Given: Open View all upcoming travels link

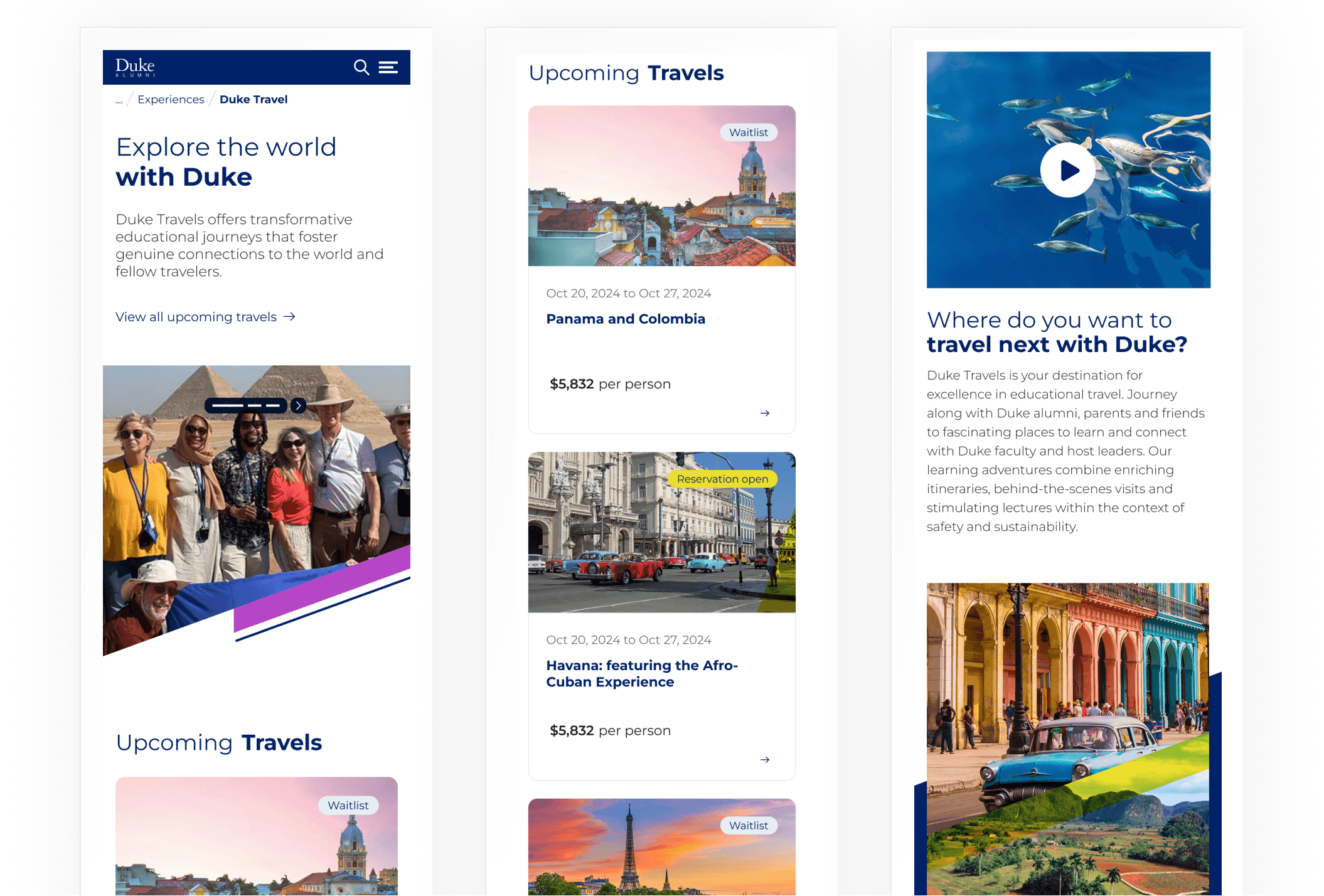Looking at the screenshot, I should pos(195,317).
